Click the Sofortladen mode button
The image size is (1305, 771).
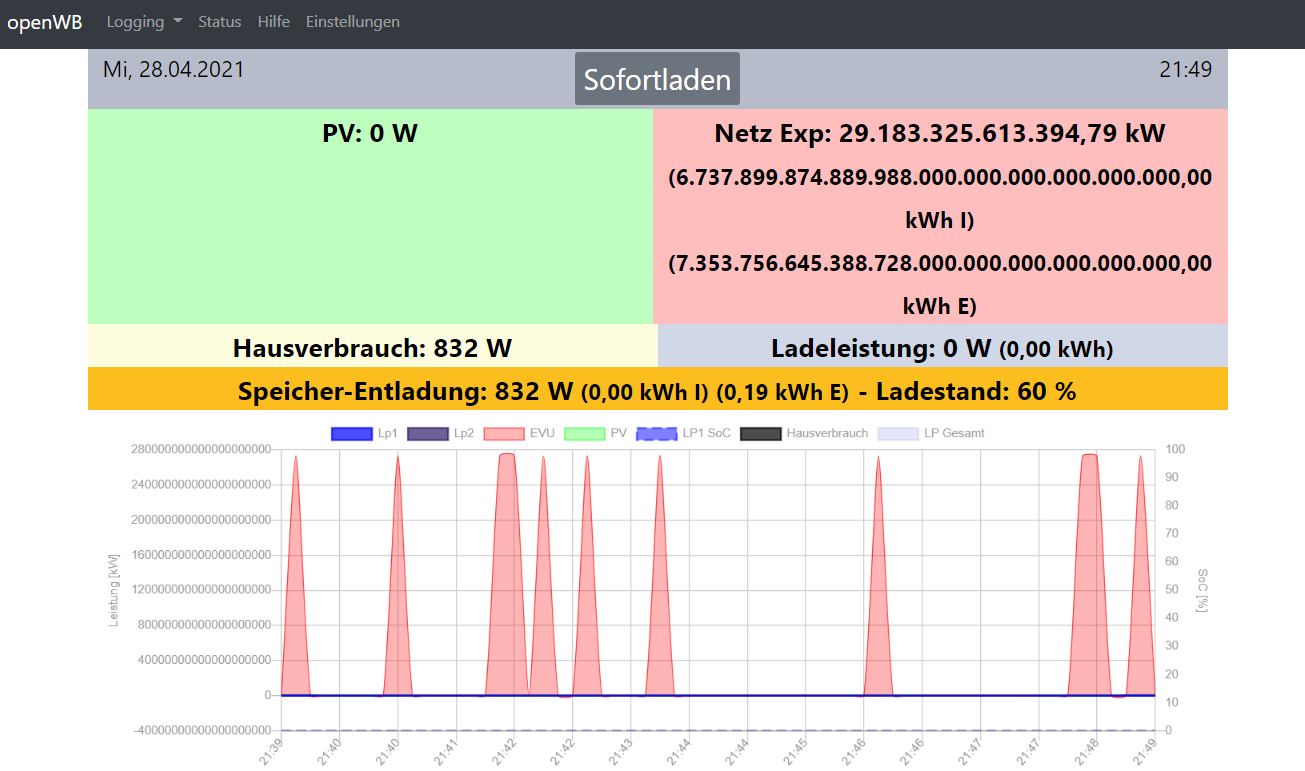click(657, 79)
